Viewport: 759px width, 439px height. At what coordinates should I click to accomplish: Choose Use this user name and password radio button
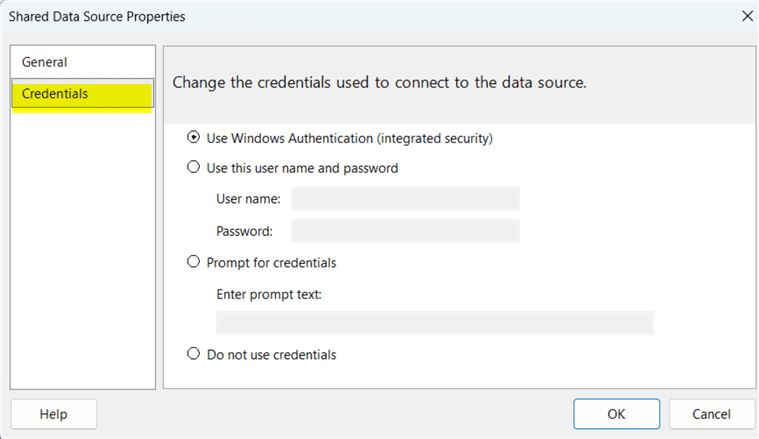[x=194, y=168]
